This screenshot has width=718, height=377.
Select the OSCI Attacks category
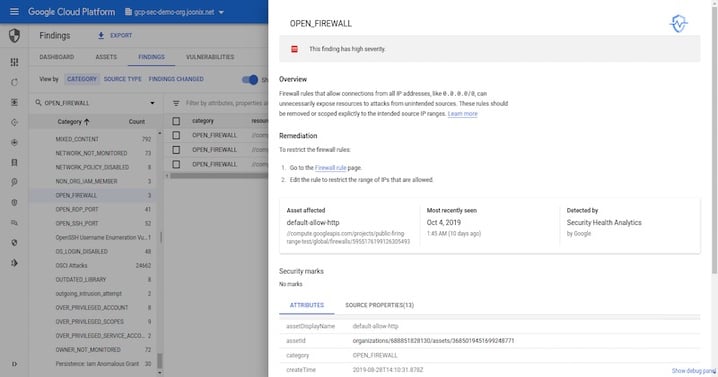(x=92, y=266)
